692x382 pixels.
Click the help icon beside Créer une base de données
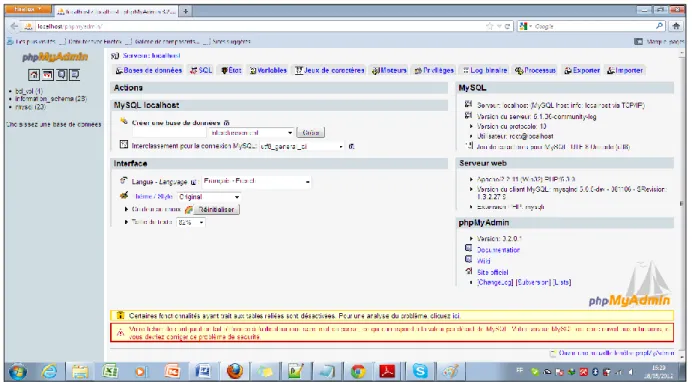tap(227, 123)
